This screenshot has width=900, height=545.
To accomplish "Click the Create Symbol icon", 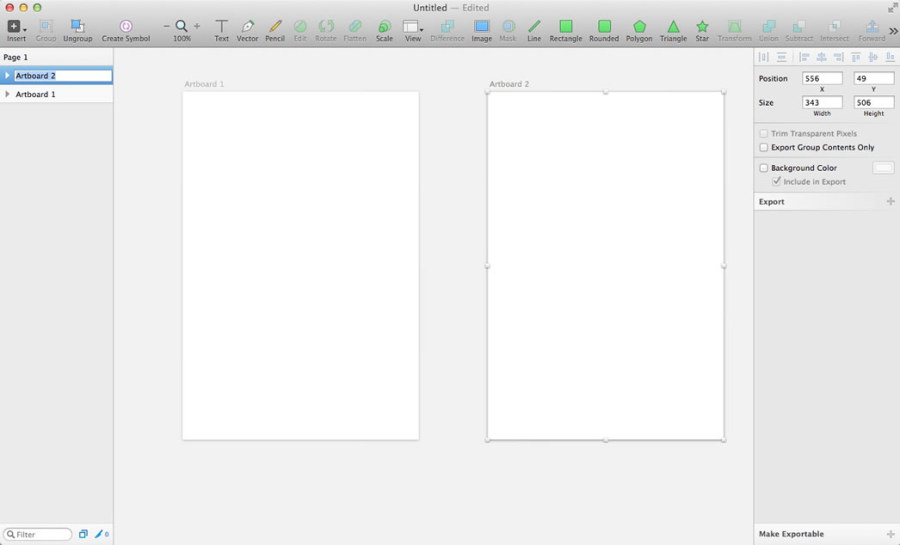I will tap(126, 30).
